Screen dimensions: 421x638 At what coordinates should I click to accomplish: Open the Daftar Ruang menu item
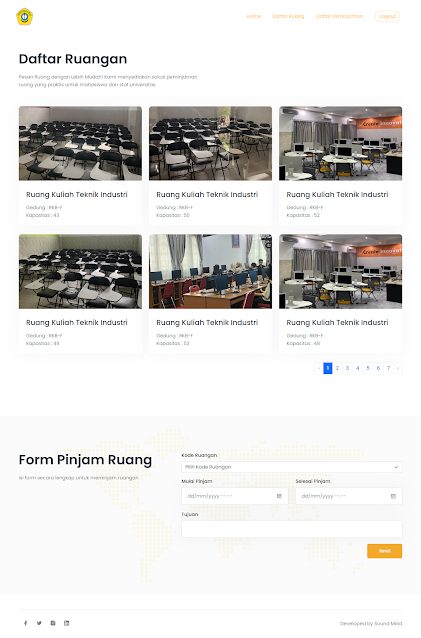pyautogui.click(x=288, y=16)
